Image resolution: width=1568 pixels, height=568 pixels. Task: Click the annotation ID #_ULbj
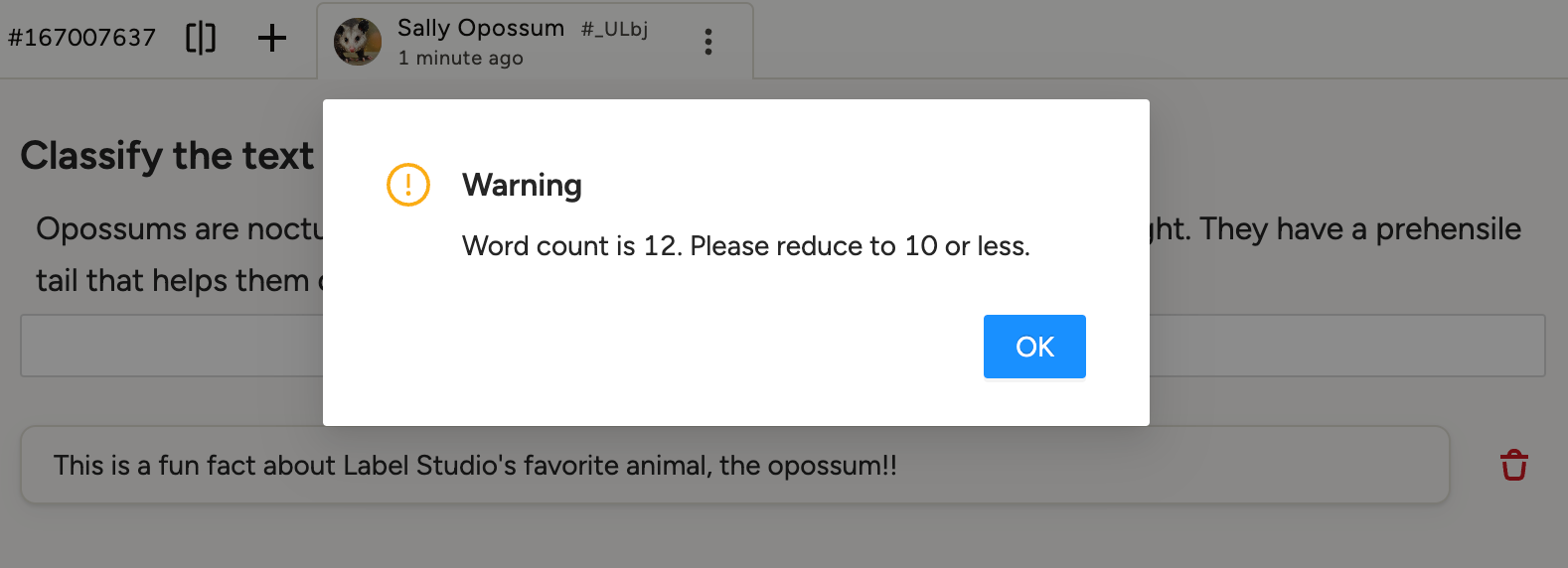point(614,29)
